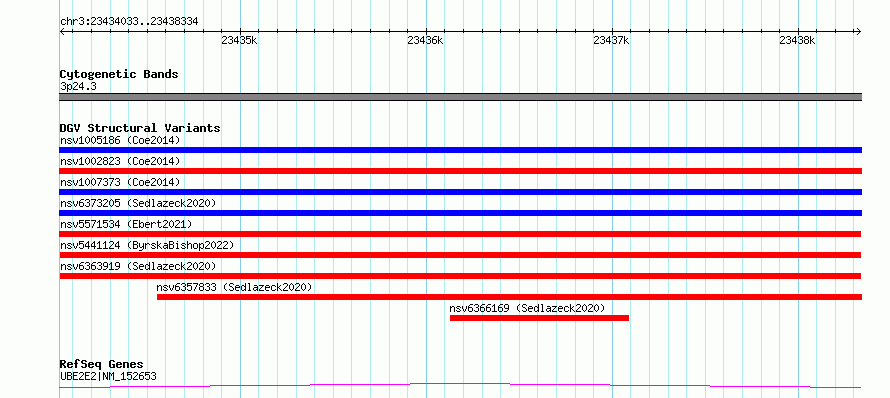Click the nsv5571534 (Ebert2021) label
The image size is (890, 398).
point(126,224)
